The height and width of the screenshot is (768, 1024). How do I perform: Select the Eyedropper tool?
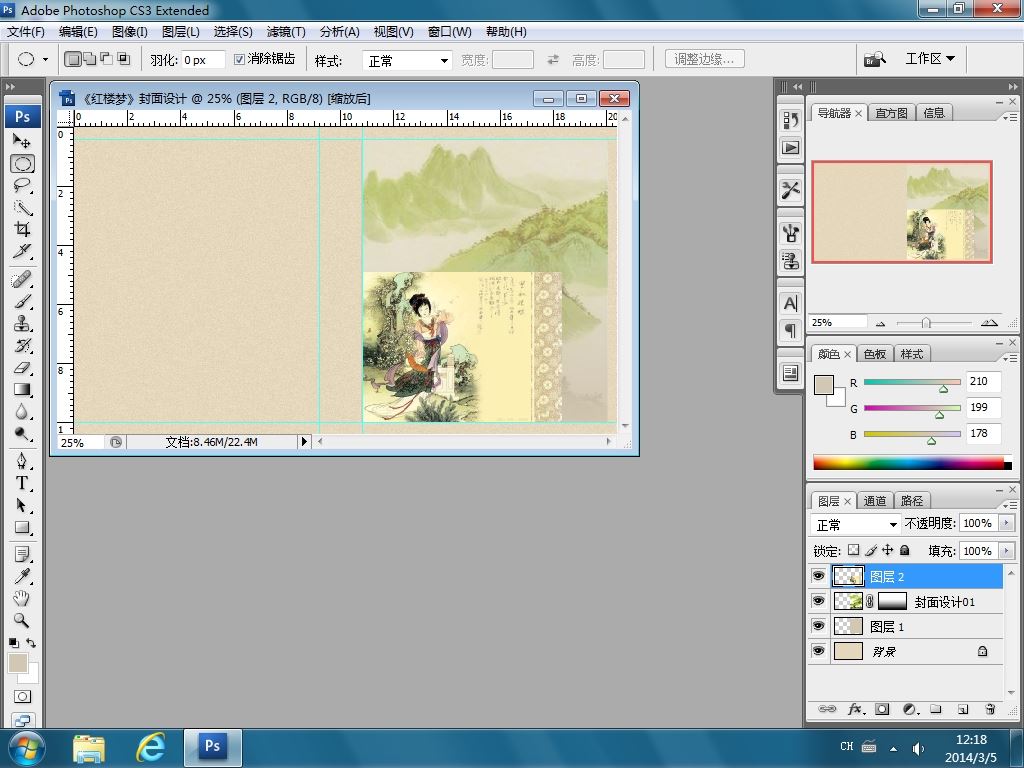(22, 576)
